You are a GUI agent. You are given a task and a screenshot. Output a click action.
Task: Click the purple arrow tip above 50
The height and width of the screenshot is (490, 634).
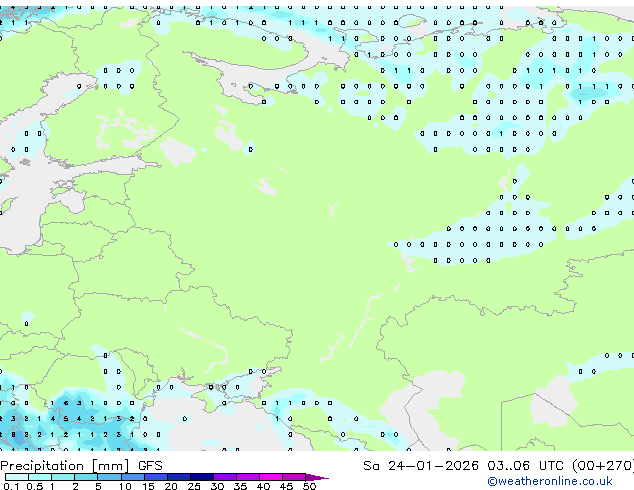pos(317,477)
